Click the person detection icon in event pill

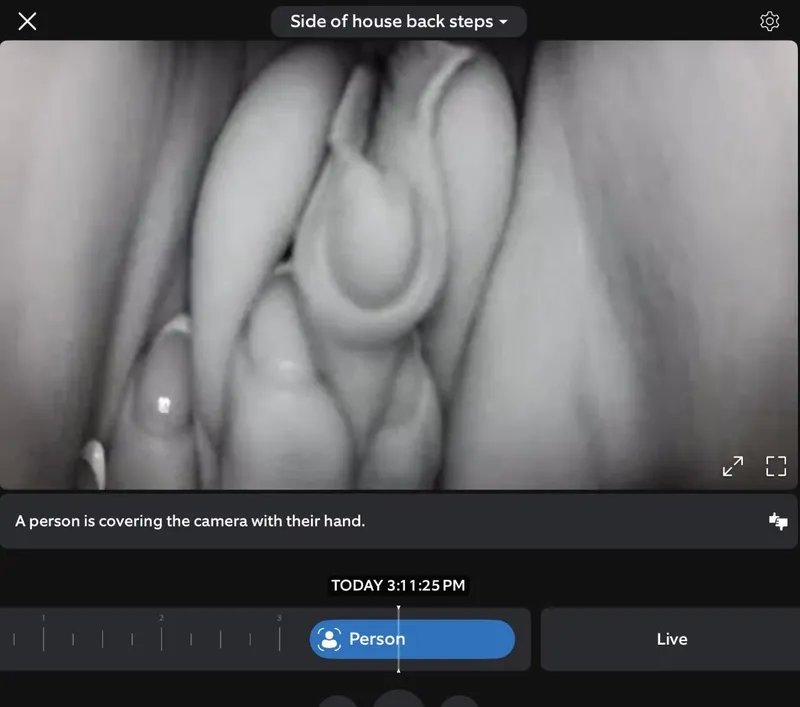click(329, 639)
